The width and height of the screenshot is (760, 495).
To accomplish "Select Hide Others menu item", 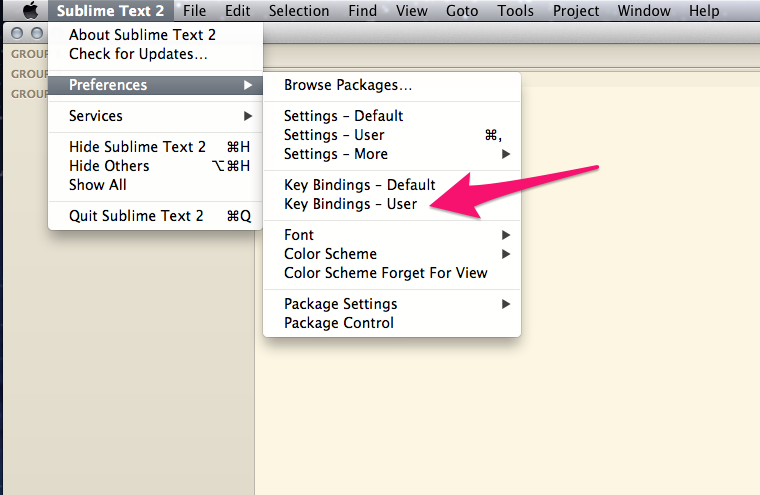I will point(109,166).
